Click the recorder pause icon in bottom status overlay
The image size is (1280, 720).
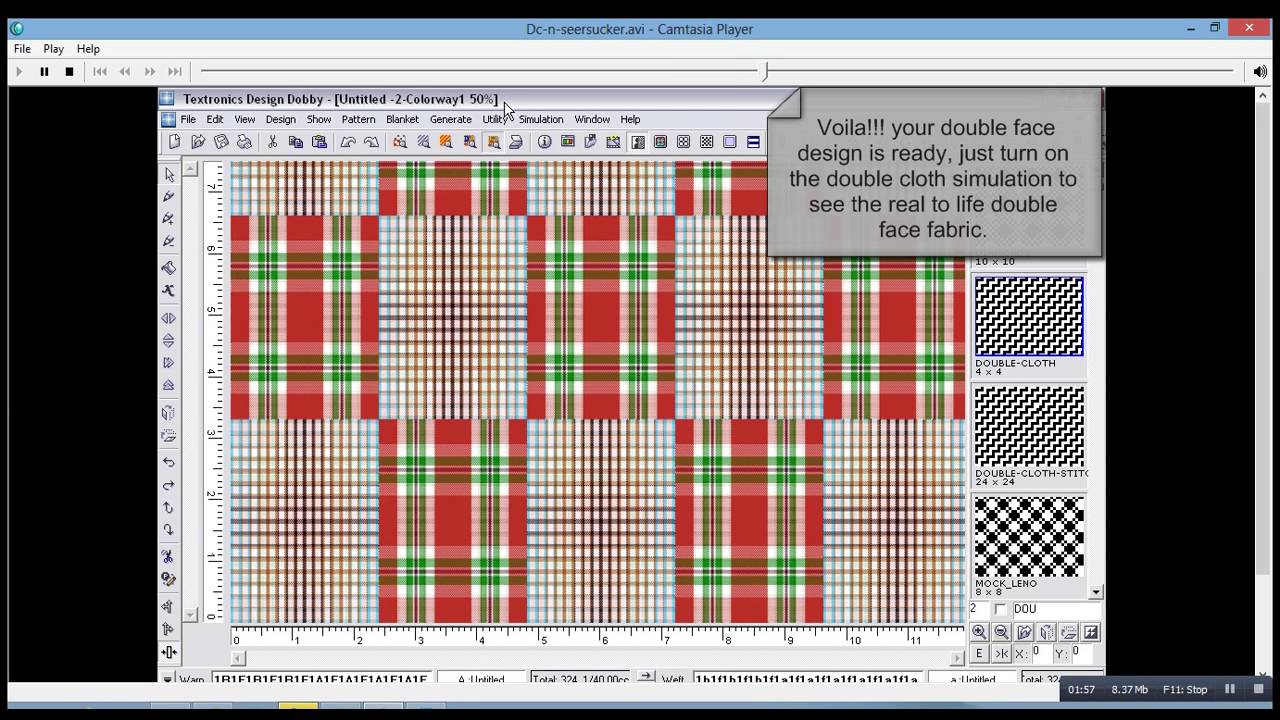1230,689
